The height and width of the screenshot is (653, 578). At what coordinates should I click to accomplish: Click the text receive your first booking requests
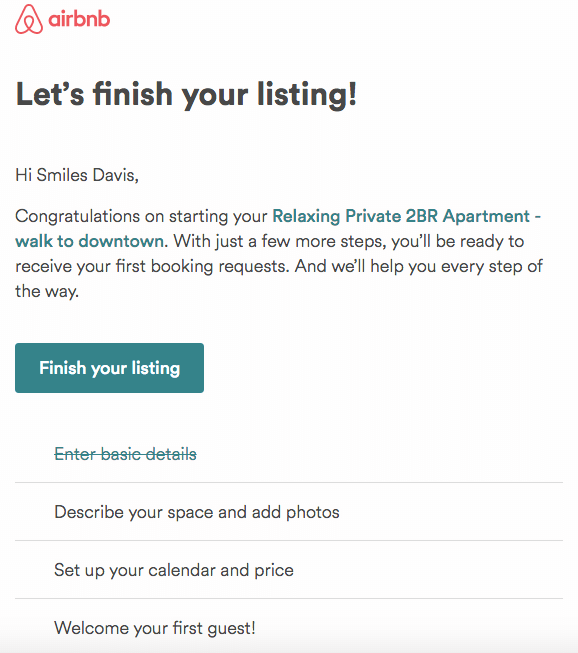[x=152, y=267]
